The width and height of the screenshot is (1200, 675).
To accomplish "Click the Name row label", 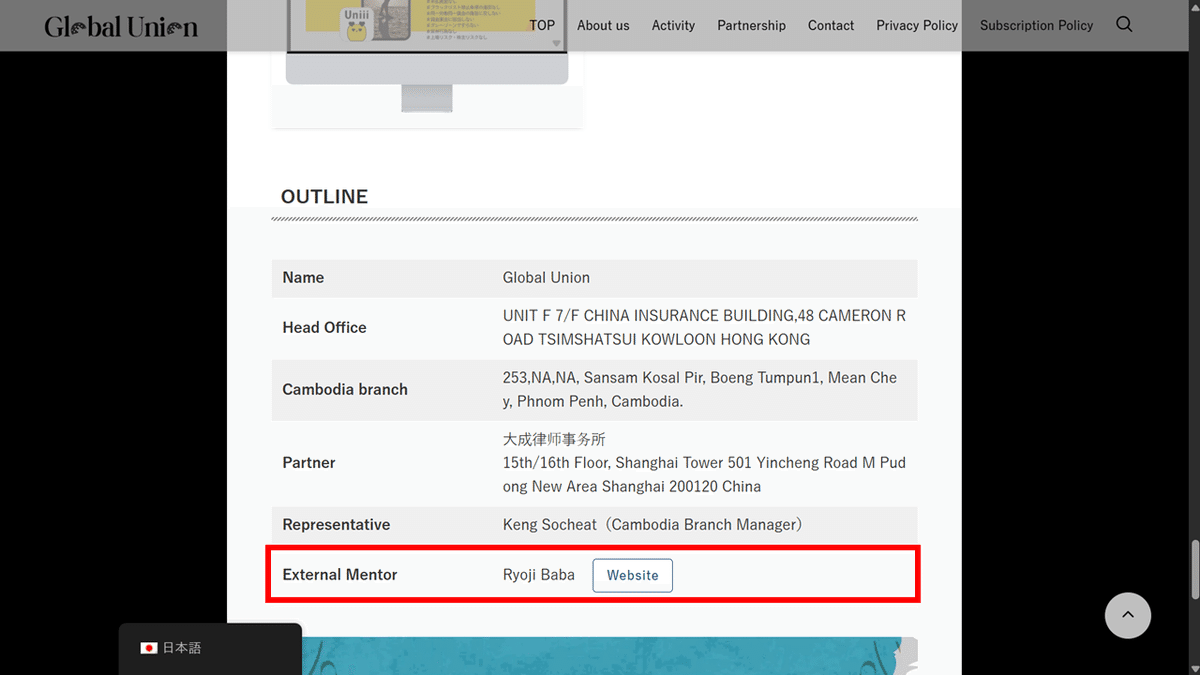I will point(303,277).
